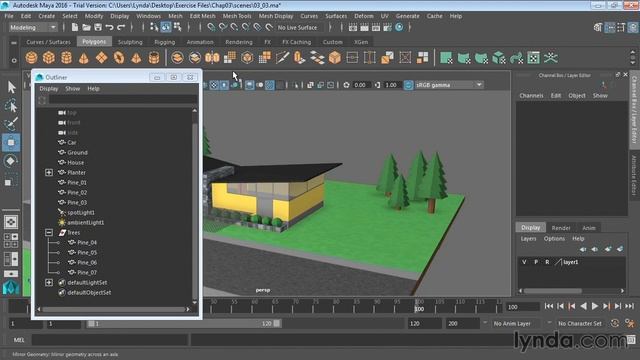Expand defaultLightSet in Outliner
Viewport: 640px width, 360px height.
49,282
